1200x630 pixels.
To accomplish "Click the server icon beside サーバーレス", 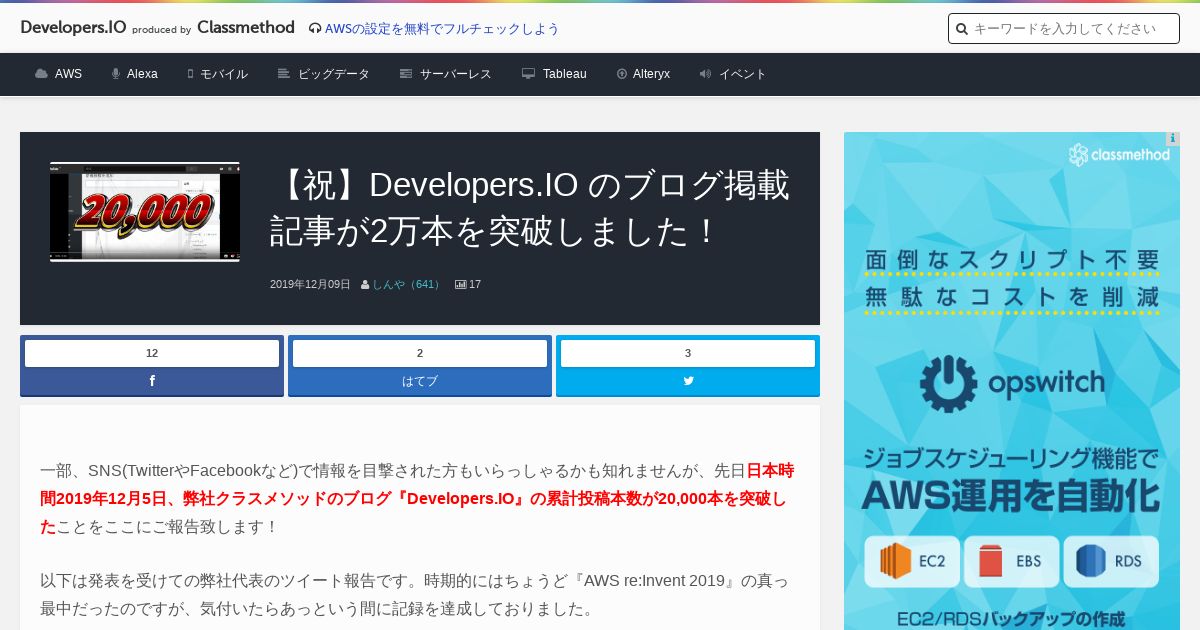I will tap(406, 74).
